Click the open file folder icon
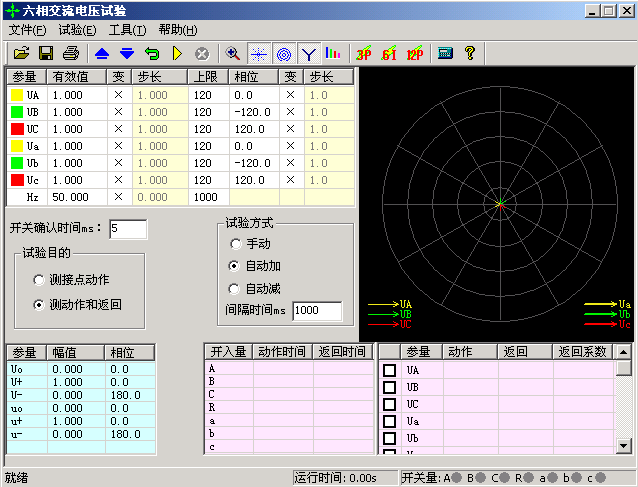638x487 pixels. coord(20,53)
